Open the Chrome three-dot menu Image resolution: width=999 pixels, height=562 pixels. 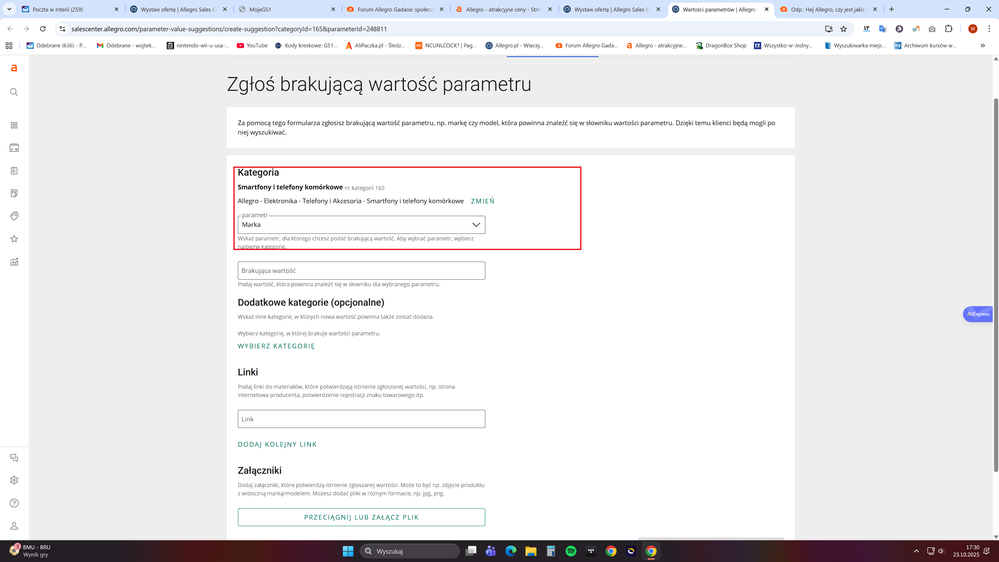989,29
